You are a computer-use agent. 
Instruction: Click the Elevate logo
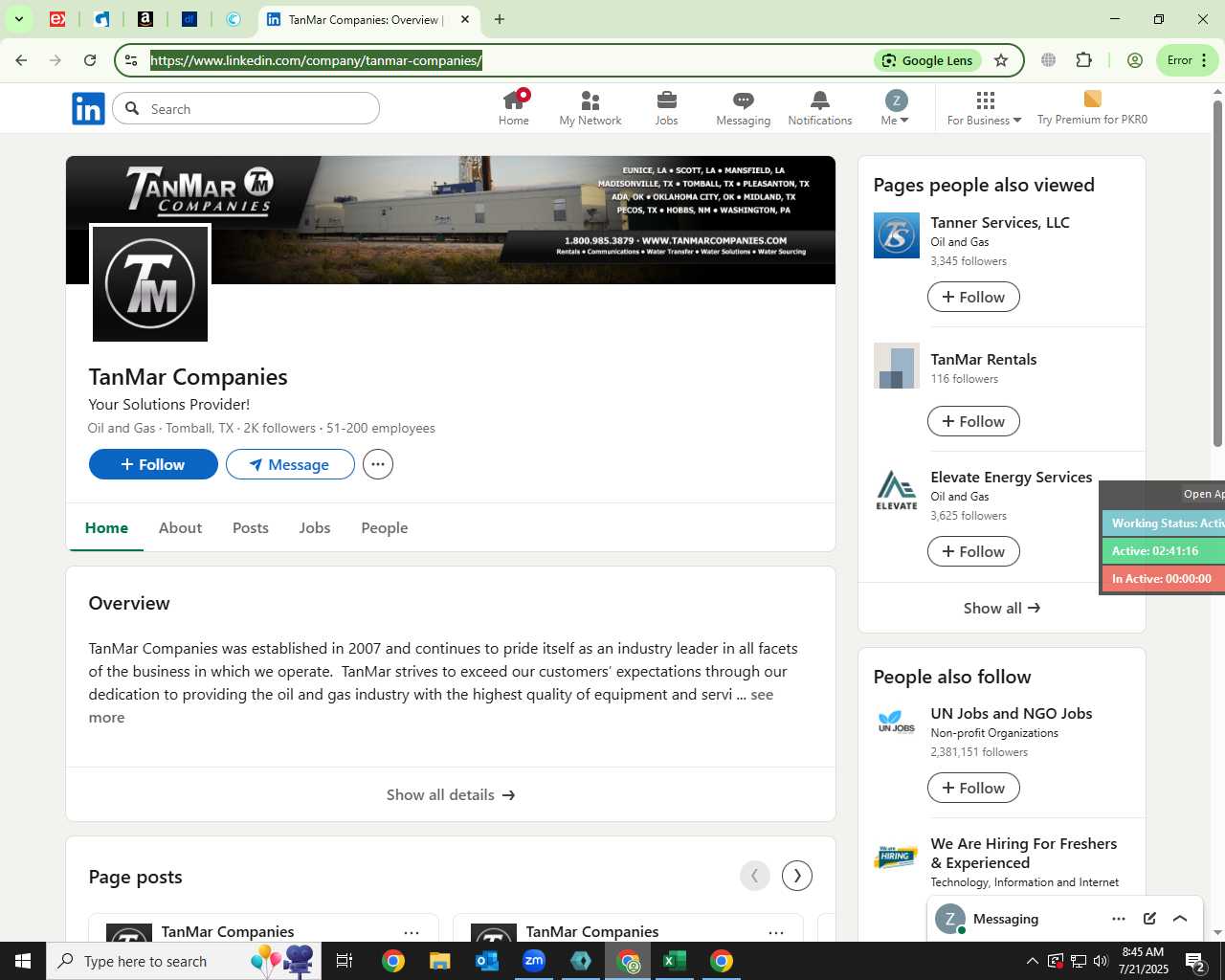[x=897, y=490]
